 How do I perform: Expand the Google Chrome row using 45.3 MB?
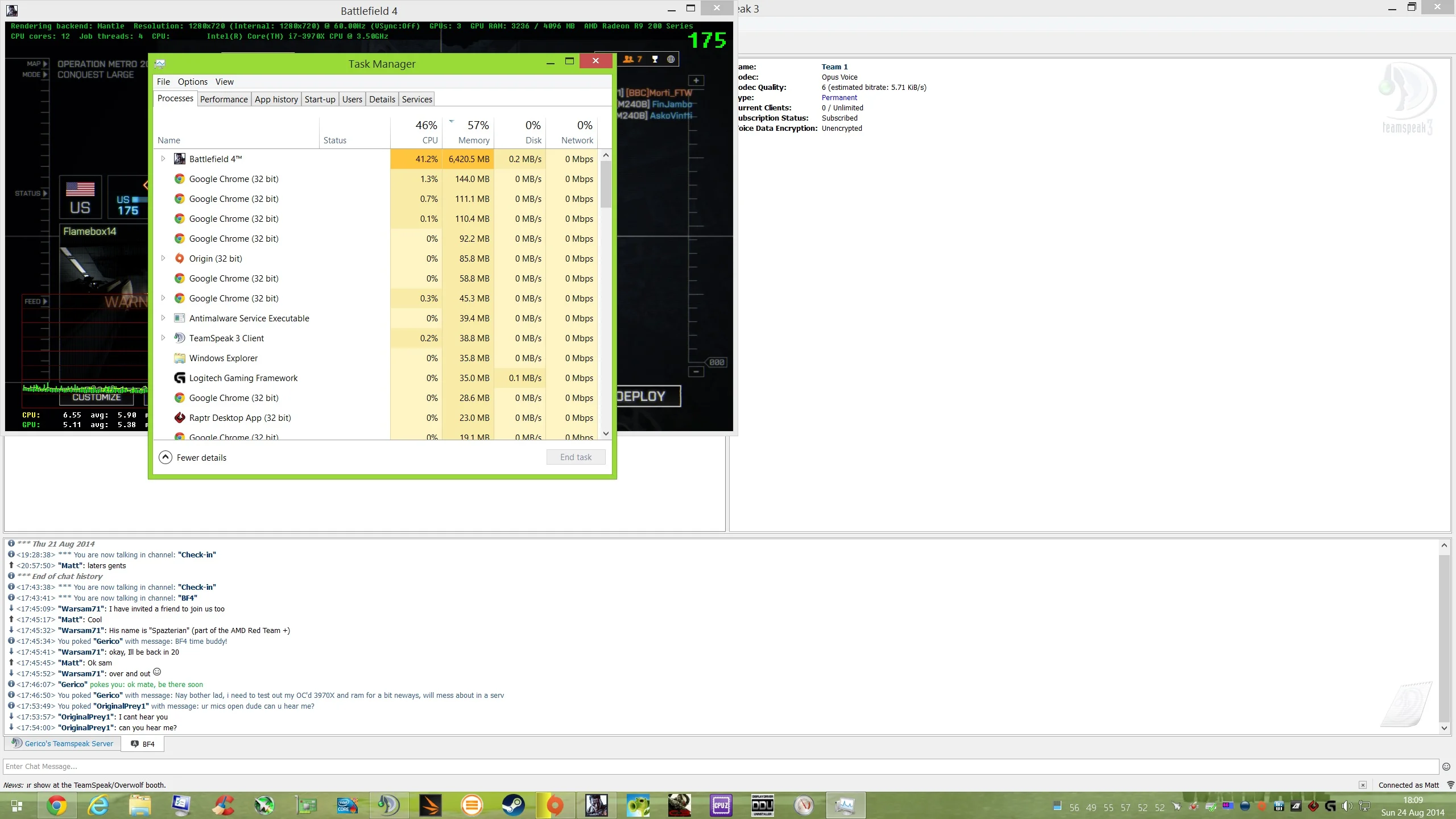[x=163, y=298]
